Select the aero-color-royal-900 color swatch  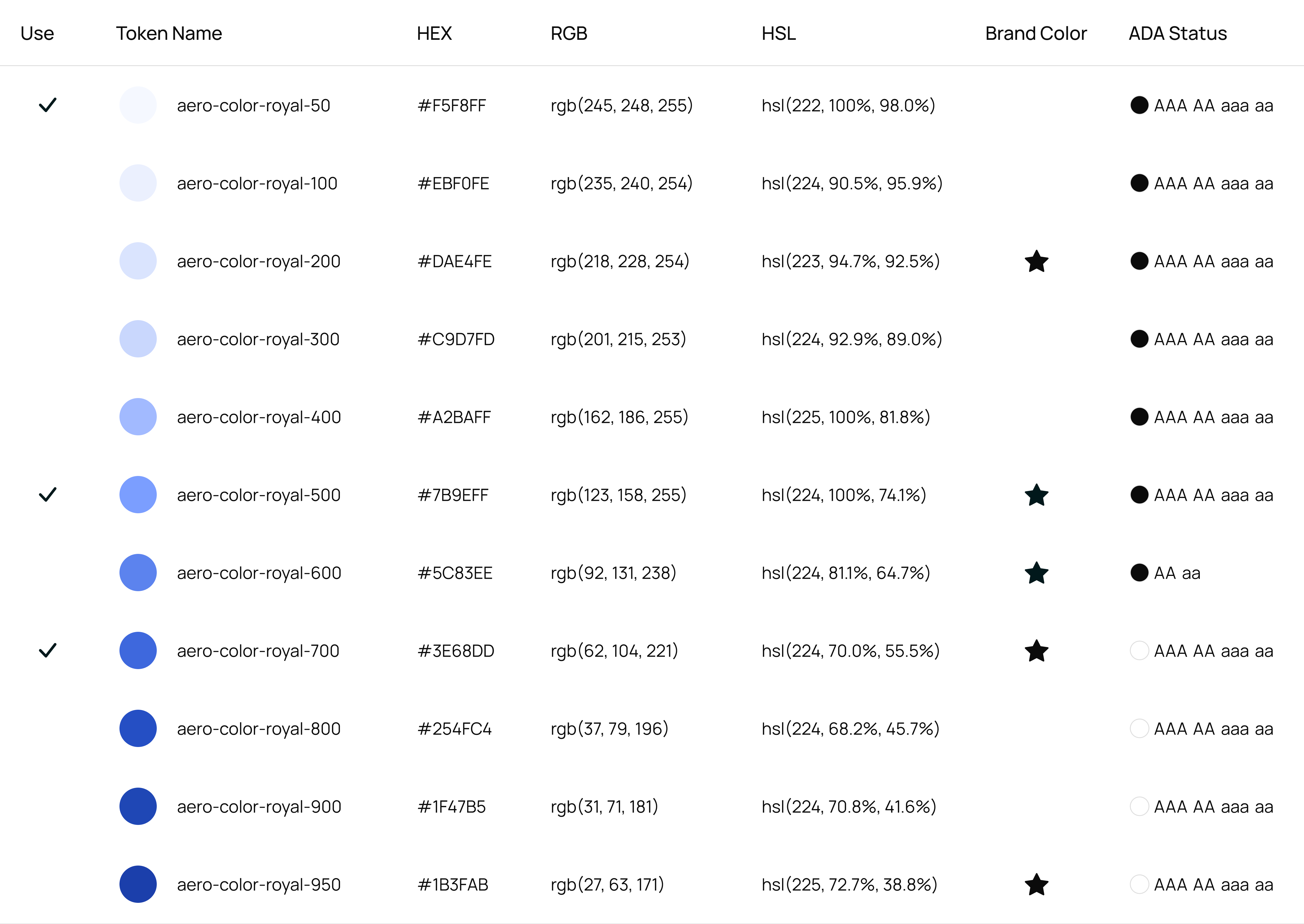coord(138,807)
